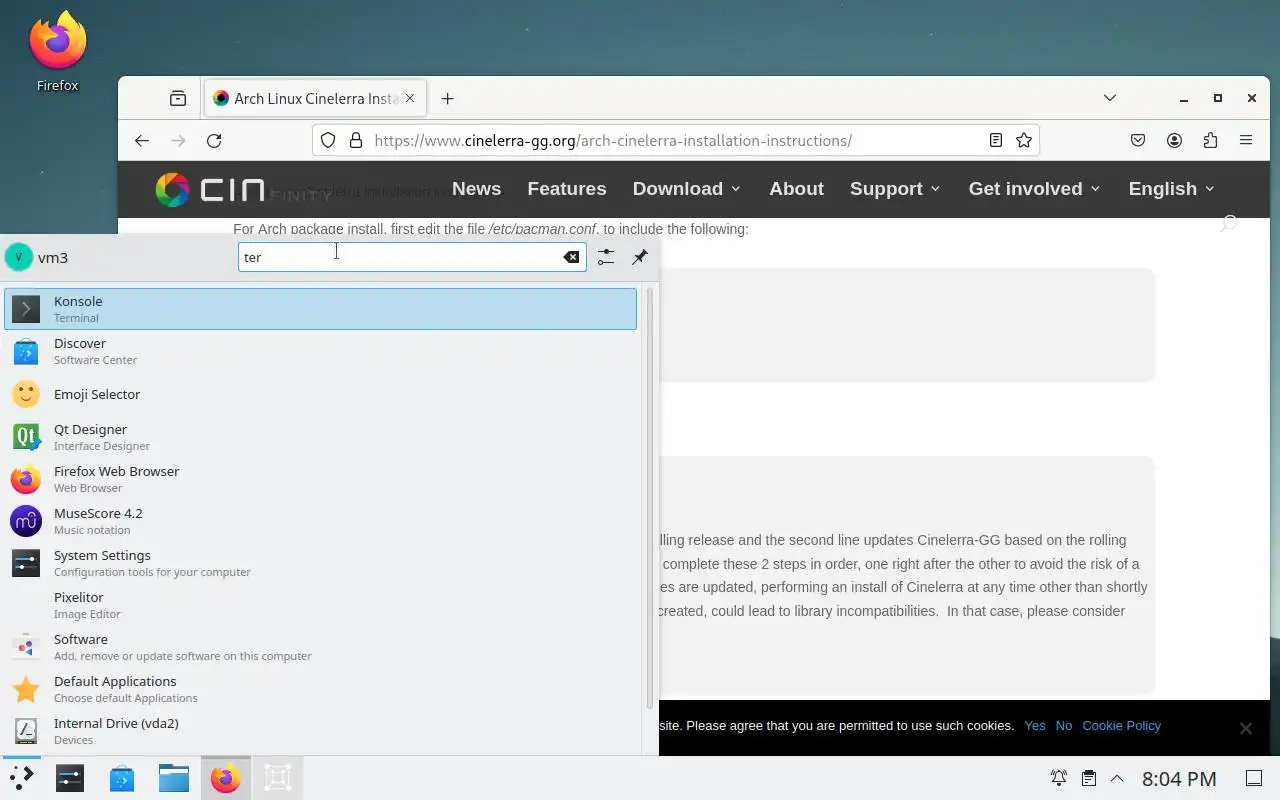Viewport: 1280px width, 800px height.
Task: Switch to Firefox in the taskbar
Action: click(226, 778)
